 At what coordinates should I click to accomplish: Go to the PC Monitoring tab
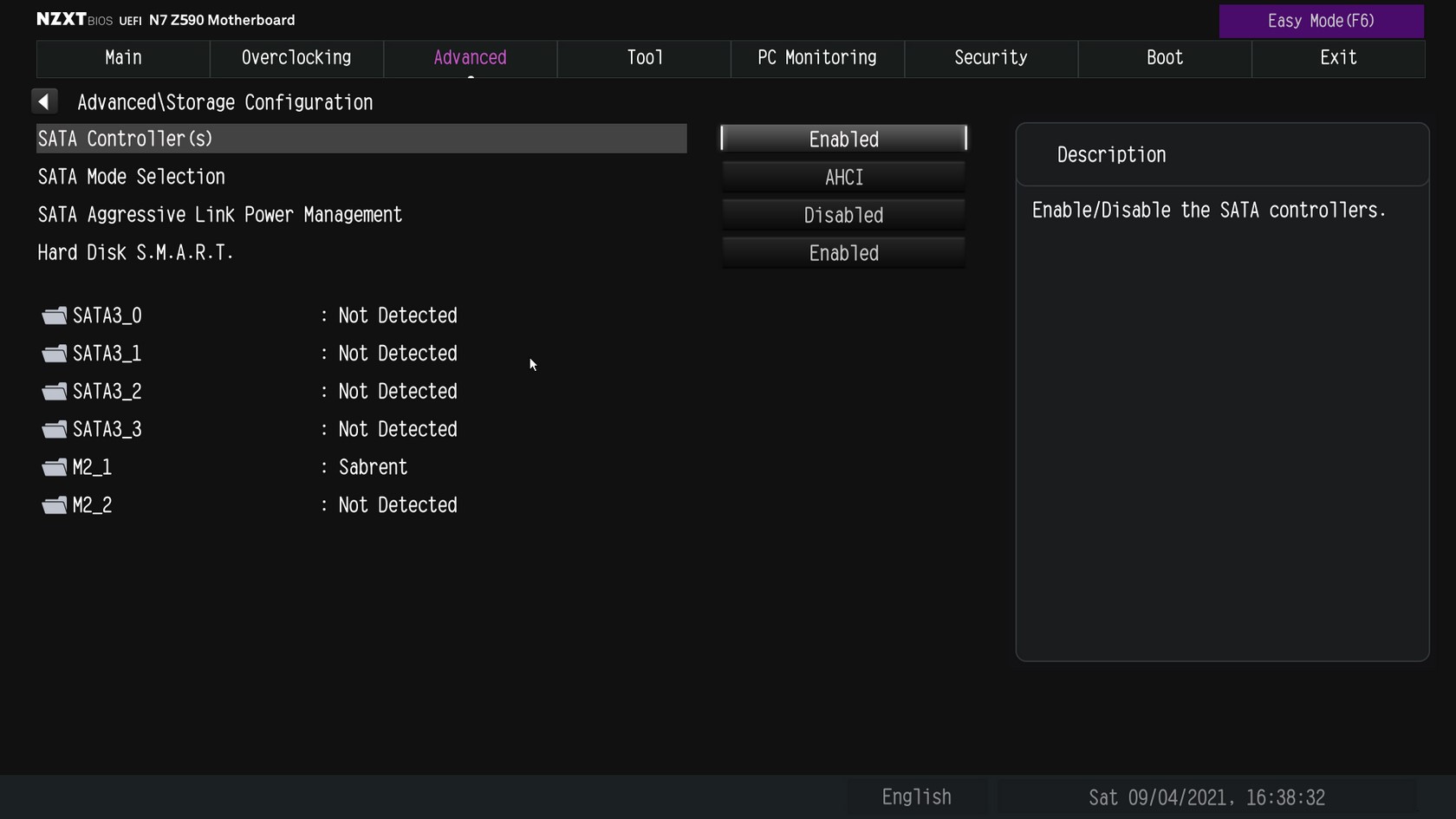[817, 58]
